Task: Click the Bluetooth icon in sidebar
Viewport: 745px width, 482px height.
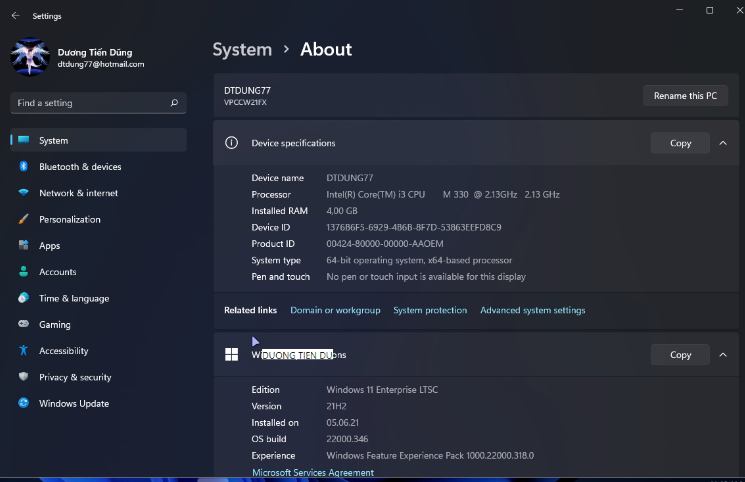Action: point(23,166)
